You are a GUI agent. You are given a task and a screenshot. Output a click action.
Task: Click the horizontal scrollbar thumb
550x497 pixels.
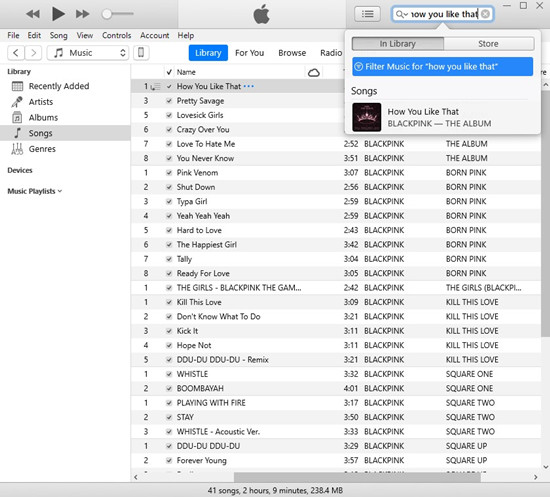coord(357,477)
